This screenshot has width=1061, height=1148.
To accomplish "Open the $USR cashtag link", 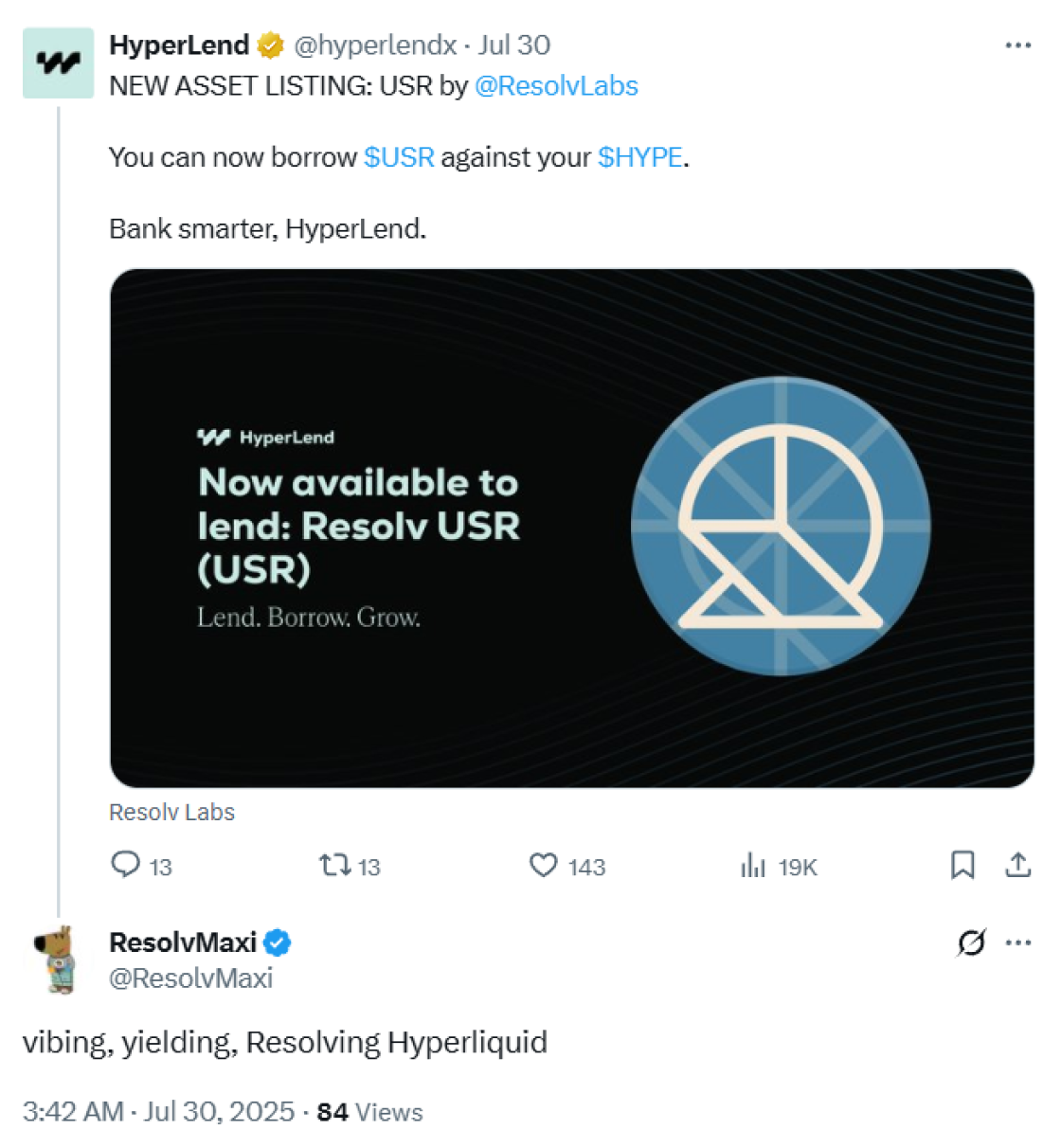I will click(399, 157).
